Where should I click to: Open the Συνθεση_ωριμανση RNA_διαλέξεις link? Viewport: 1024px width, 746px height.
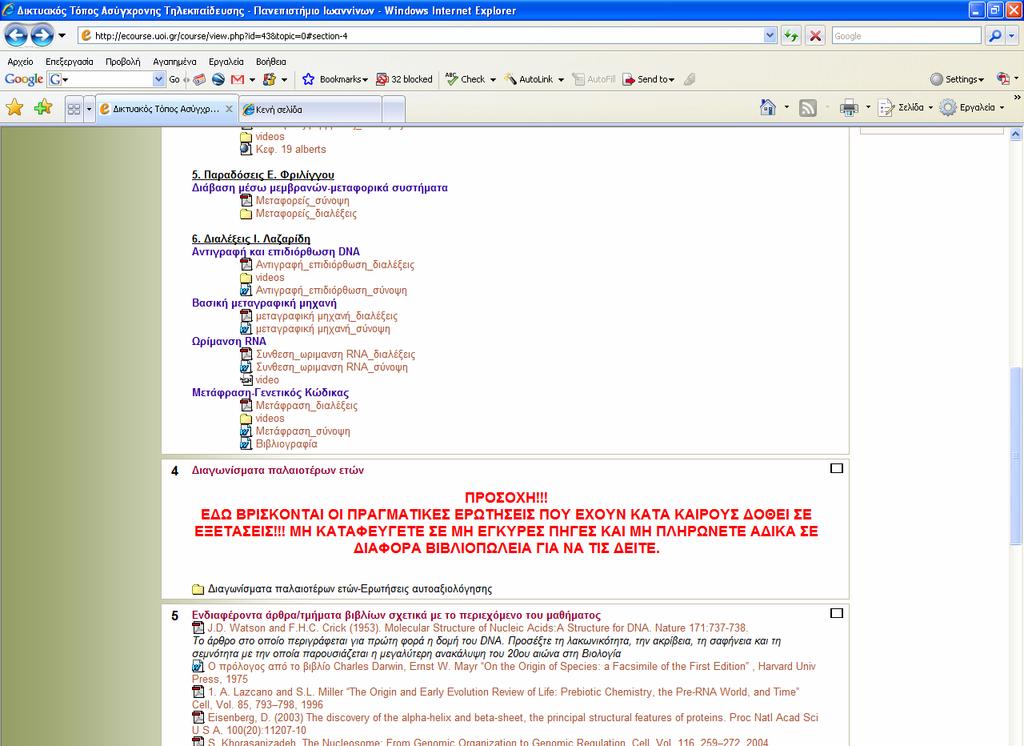click(336, 354)
